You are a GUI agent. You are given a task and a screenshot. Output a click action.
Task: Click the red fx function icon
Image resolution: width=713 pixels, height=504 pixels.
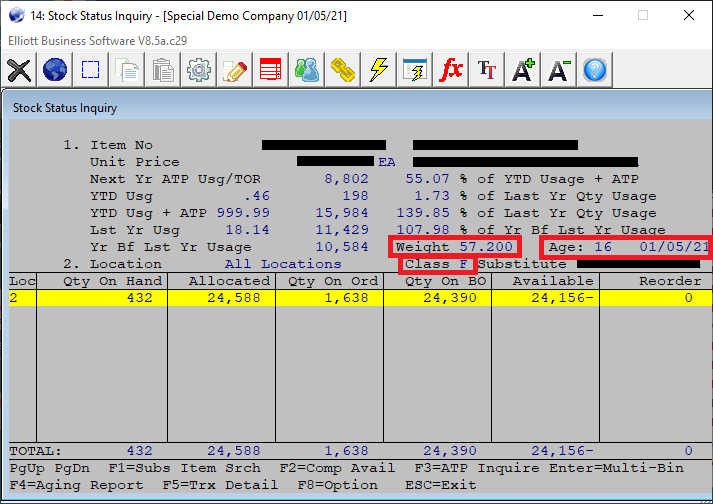click(451, 70)
